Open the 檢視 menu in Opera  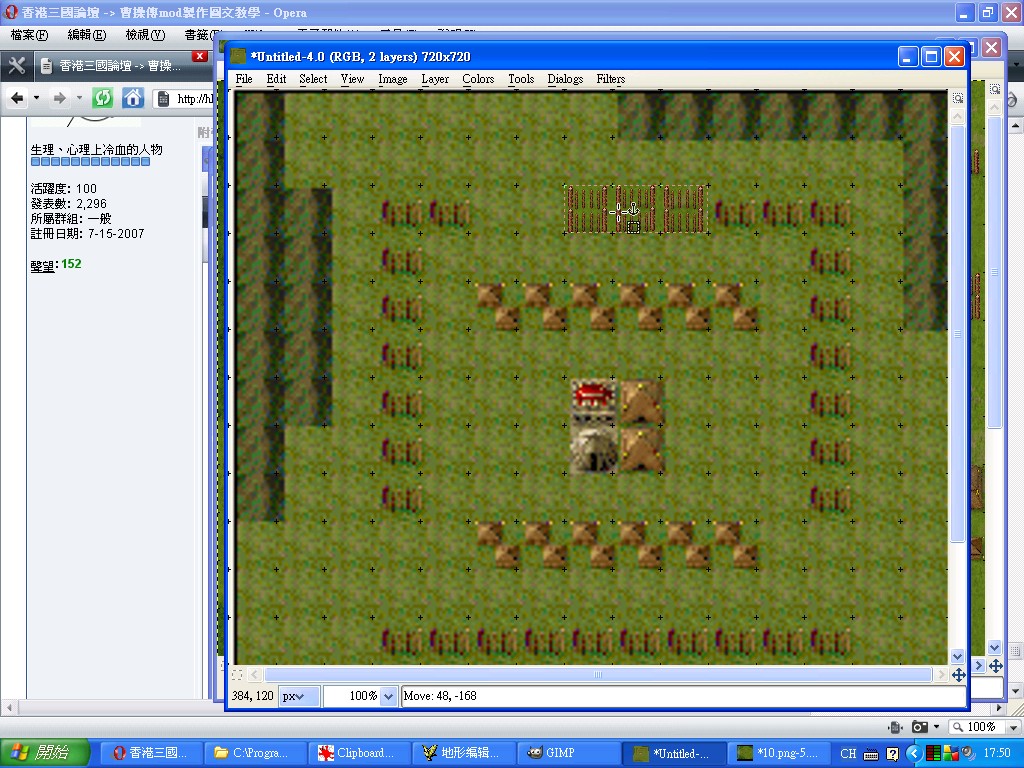[x=145, y=35]
